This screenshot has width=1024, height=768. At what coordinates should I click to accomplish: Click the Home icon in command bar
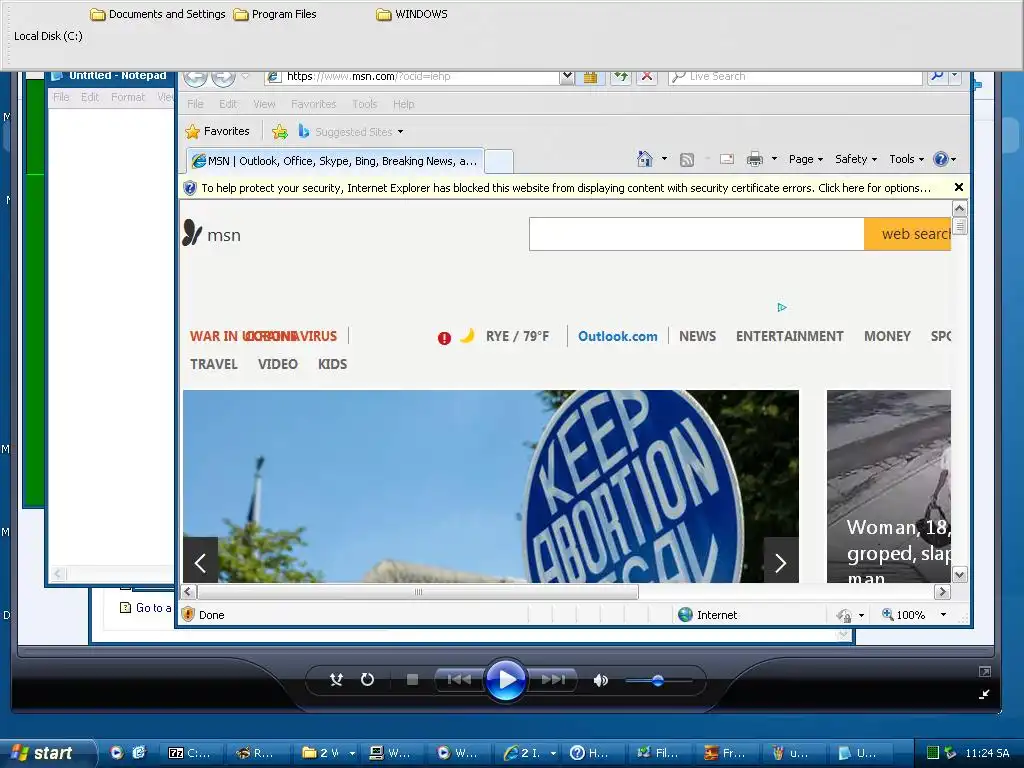[645, 159]
